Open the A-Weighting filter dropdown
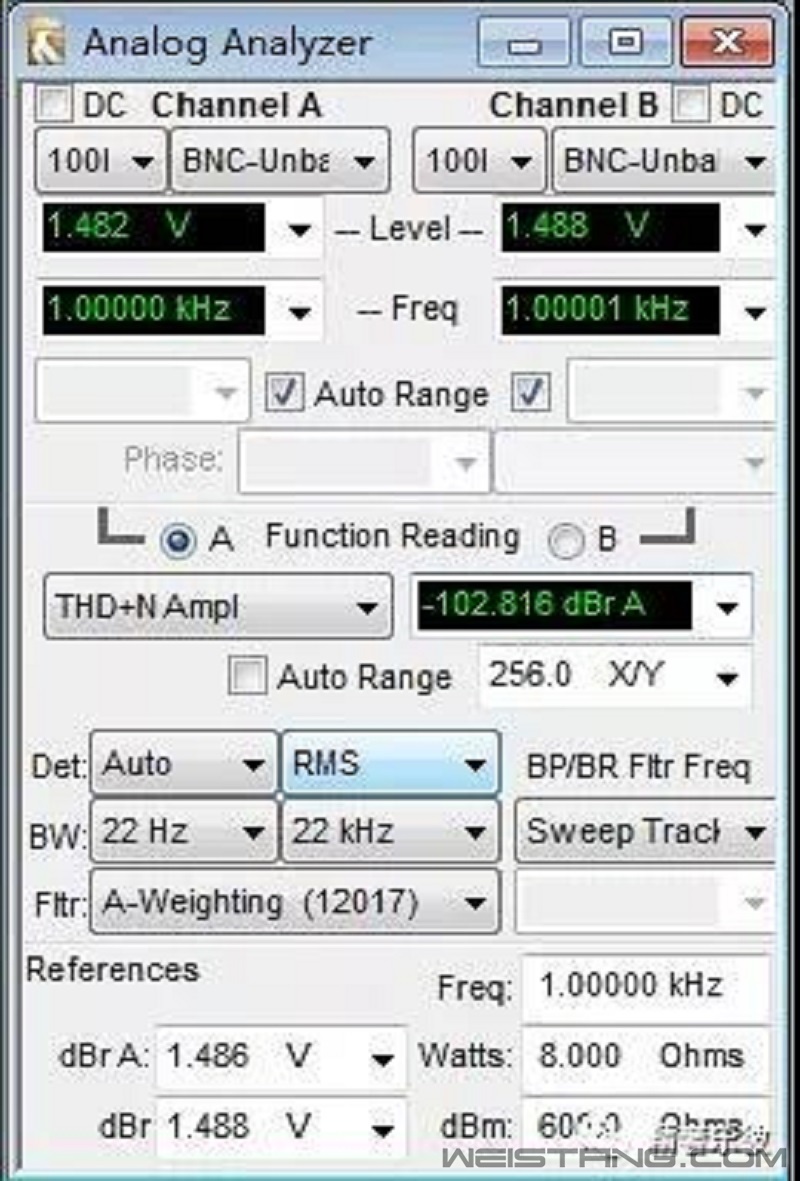 coord(294,903)
